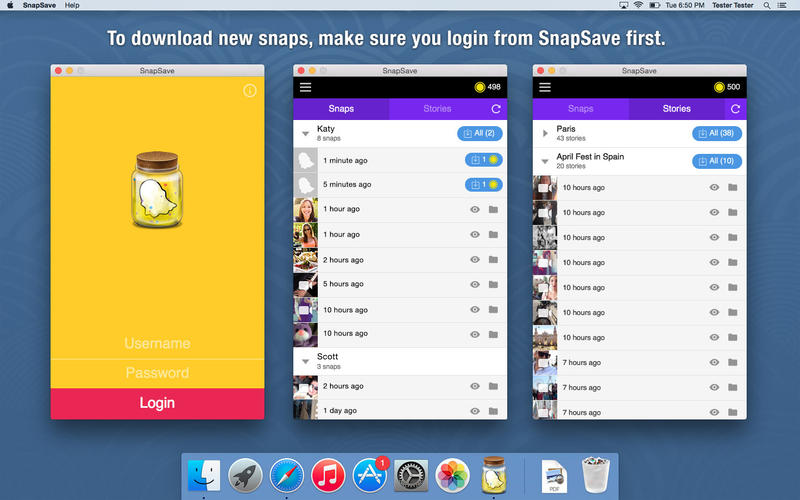Open folder for Katy's 2 hours ago snap

tap(493, 260)
